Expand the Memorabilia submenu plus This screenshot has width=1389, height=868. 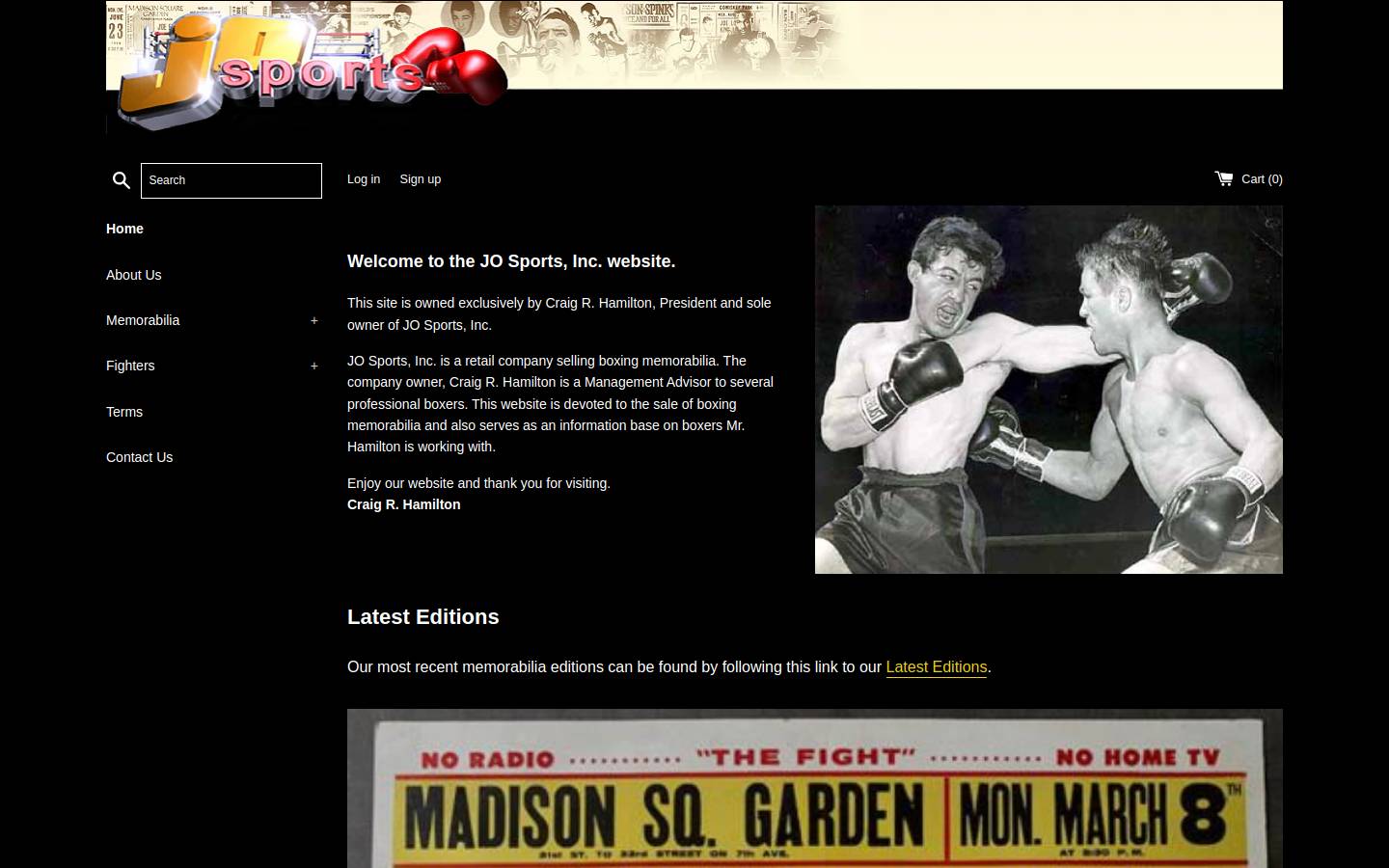313,320
